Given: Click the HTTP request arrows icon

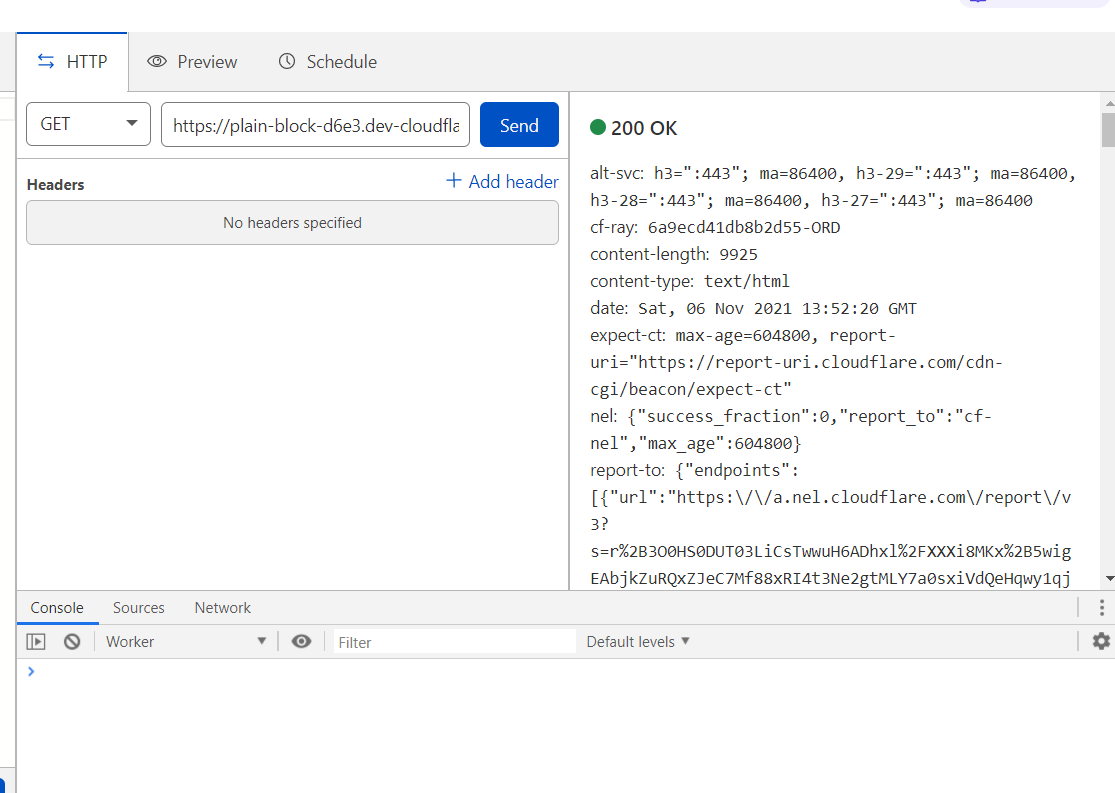Looking at the screenshot, I should coord(44,61).
